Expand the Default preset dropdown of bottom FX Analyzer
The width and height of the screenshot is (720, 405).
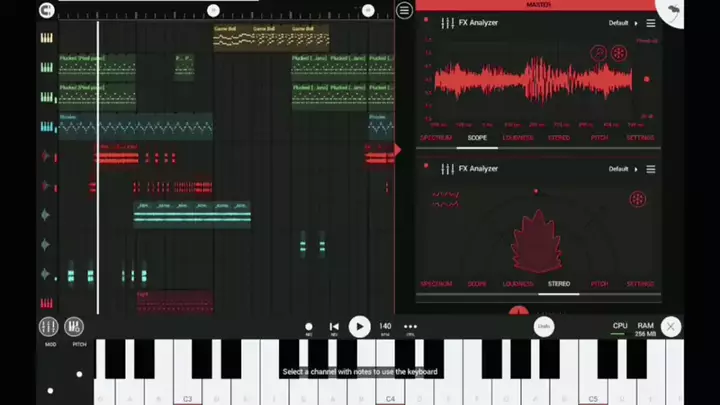623,169
